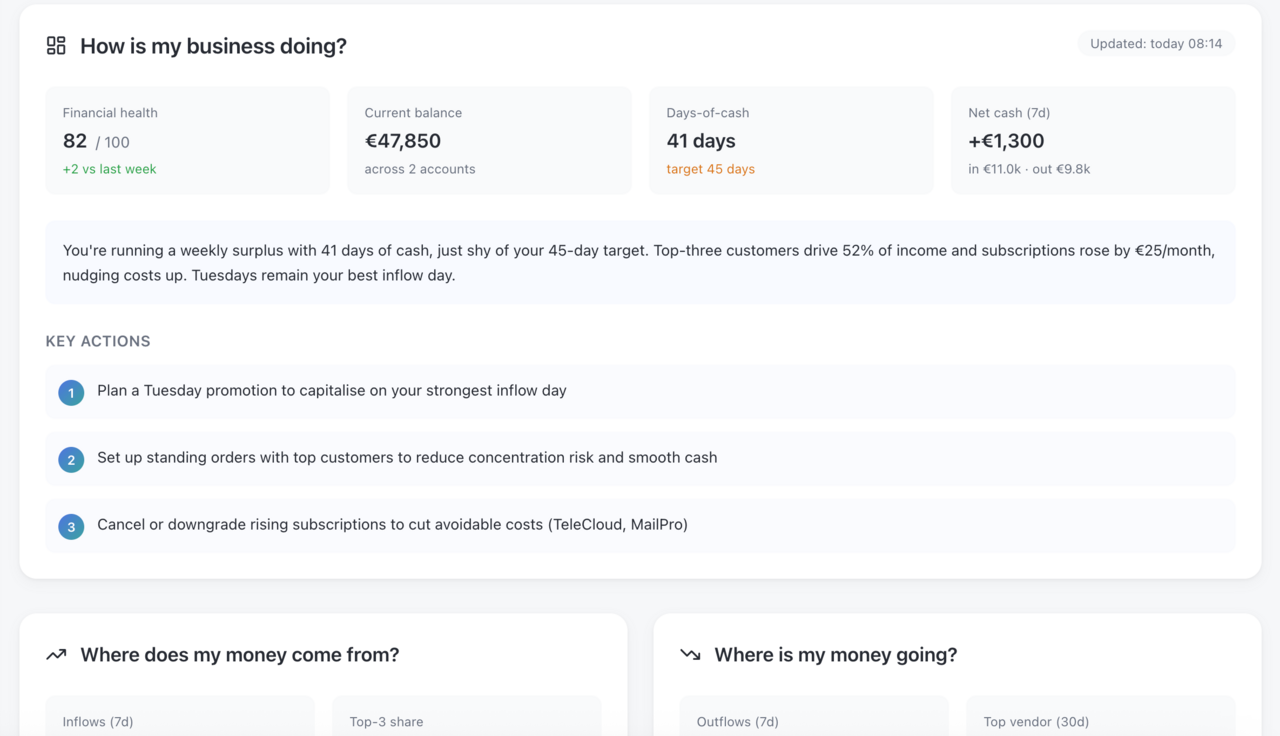Click the dashboard grid icon beside the business heading

[56, 46]
